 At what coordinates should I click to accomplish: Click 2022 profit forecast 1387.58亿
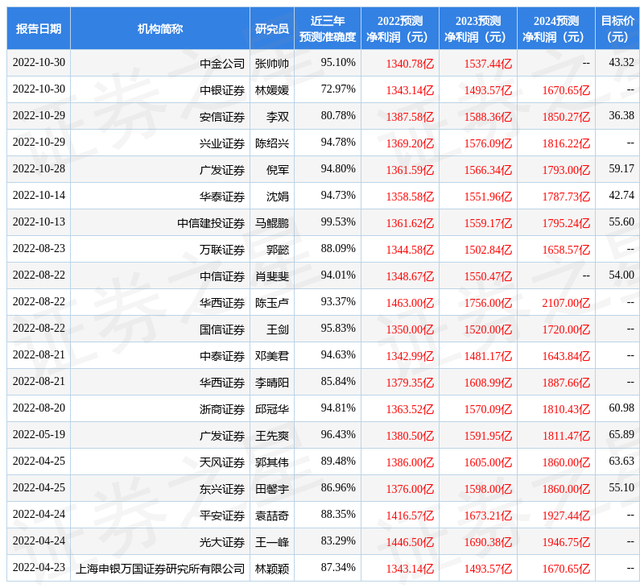[410, 117]
